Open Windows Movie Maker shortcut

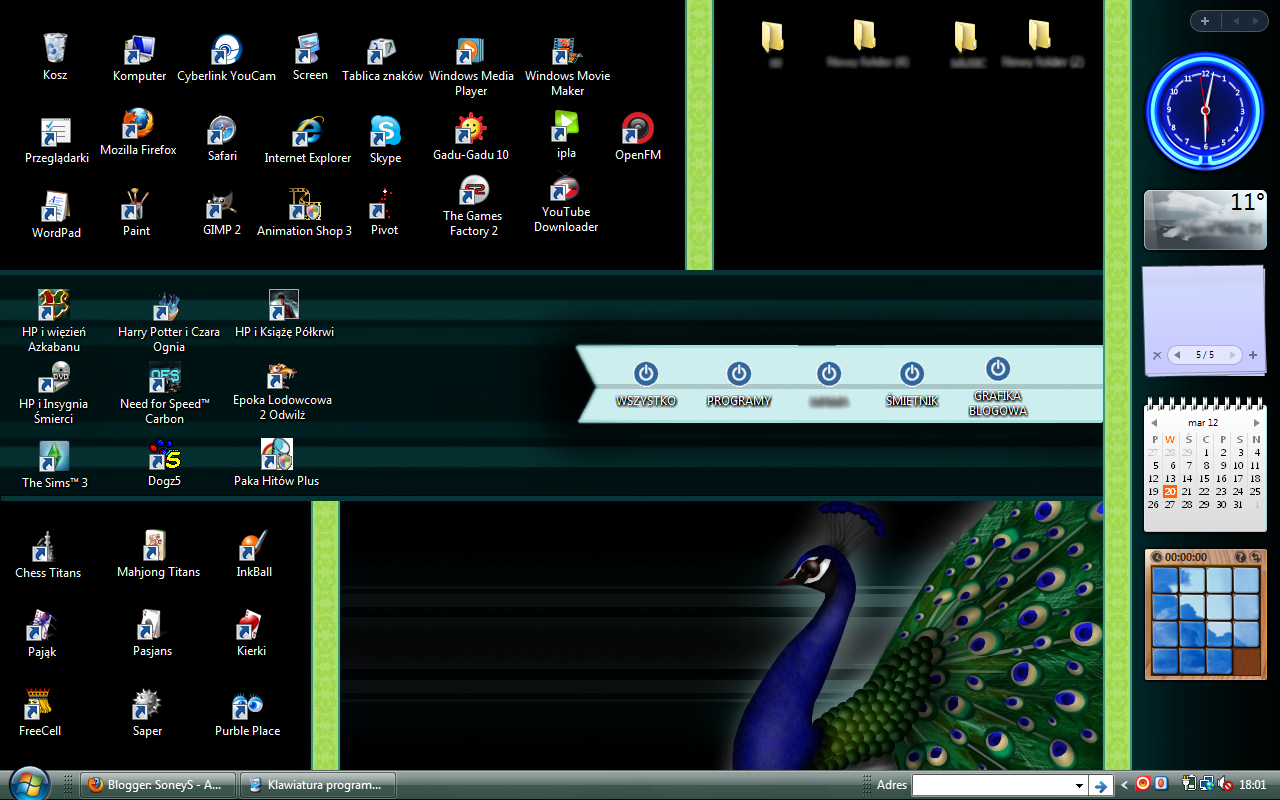click(x=567, y=65)
